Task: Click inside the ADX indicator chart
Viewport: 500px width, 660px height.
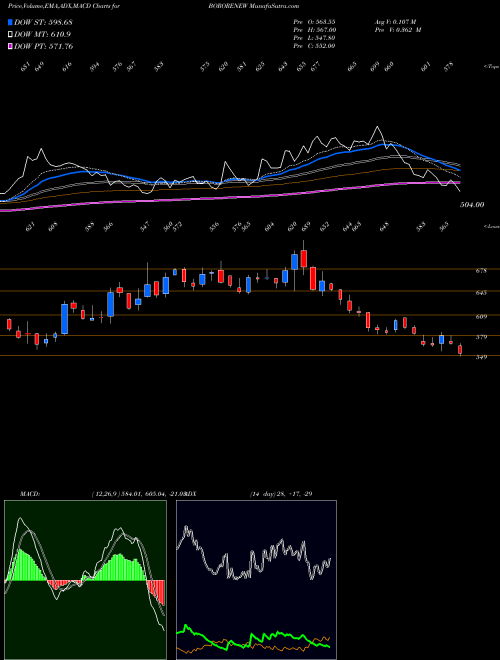Action: coord(256,580)
